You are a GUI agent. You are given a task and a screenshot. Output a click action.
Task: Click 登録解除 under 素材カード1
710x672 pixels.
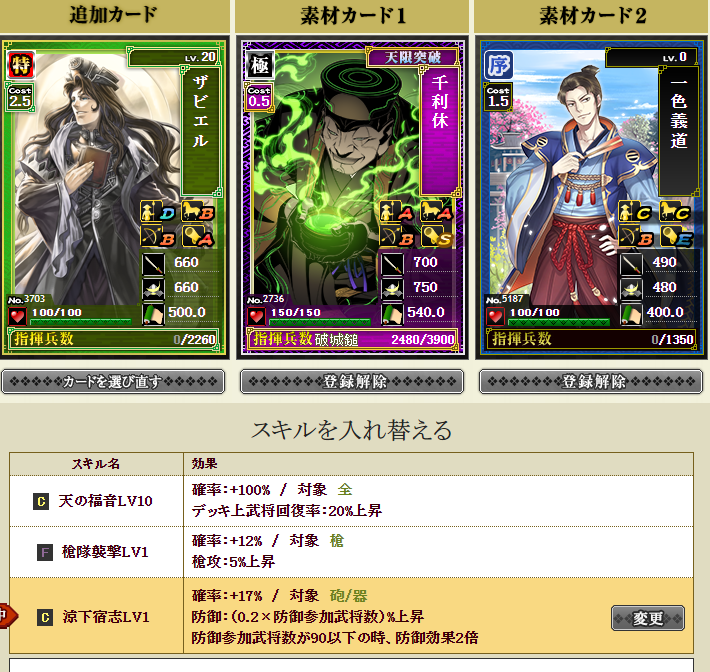point(352,382)
